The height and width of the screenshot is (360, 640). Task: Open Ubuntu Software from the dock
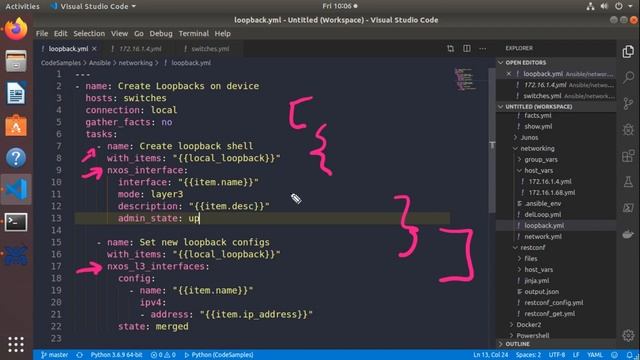[x=16, y=125]
